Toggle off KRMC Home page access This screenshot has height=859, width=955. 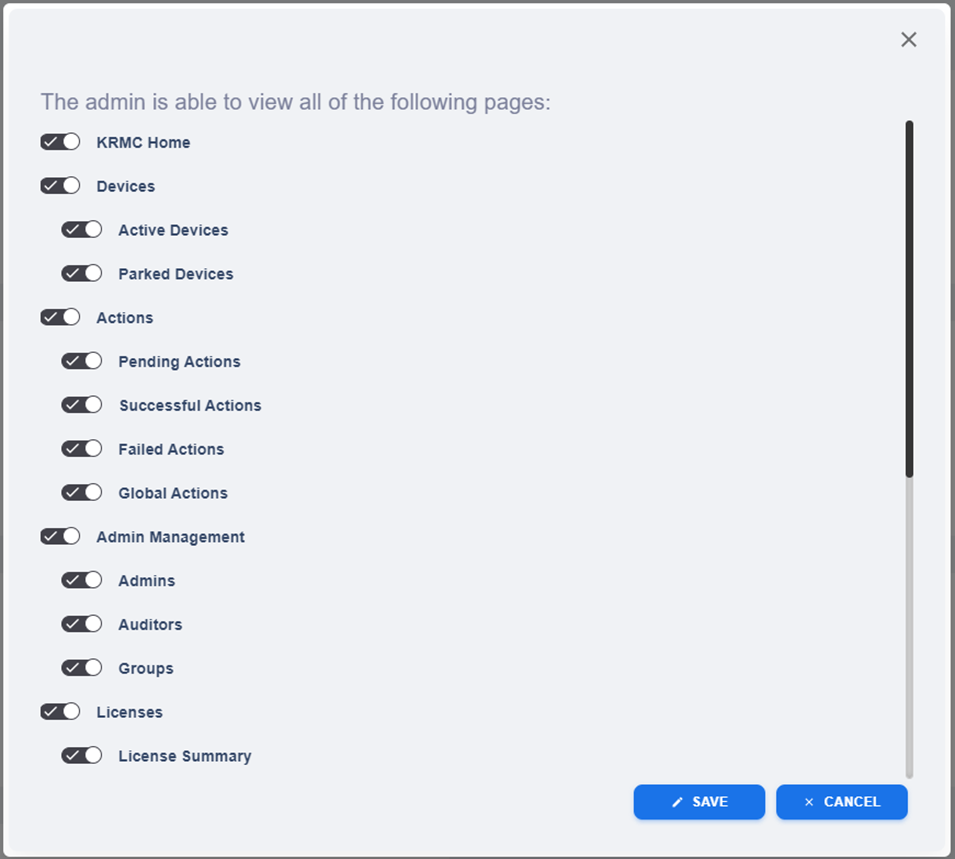(60, 142)
